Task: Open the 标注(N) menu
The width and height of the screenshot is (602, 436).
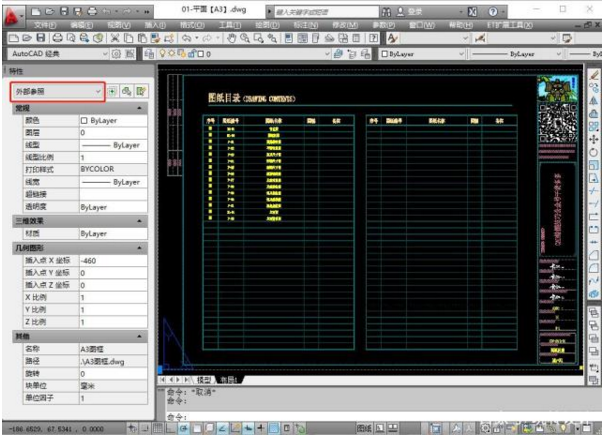Action: pyautogui.click(x=305, y=25)
